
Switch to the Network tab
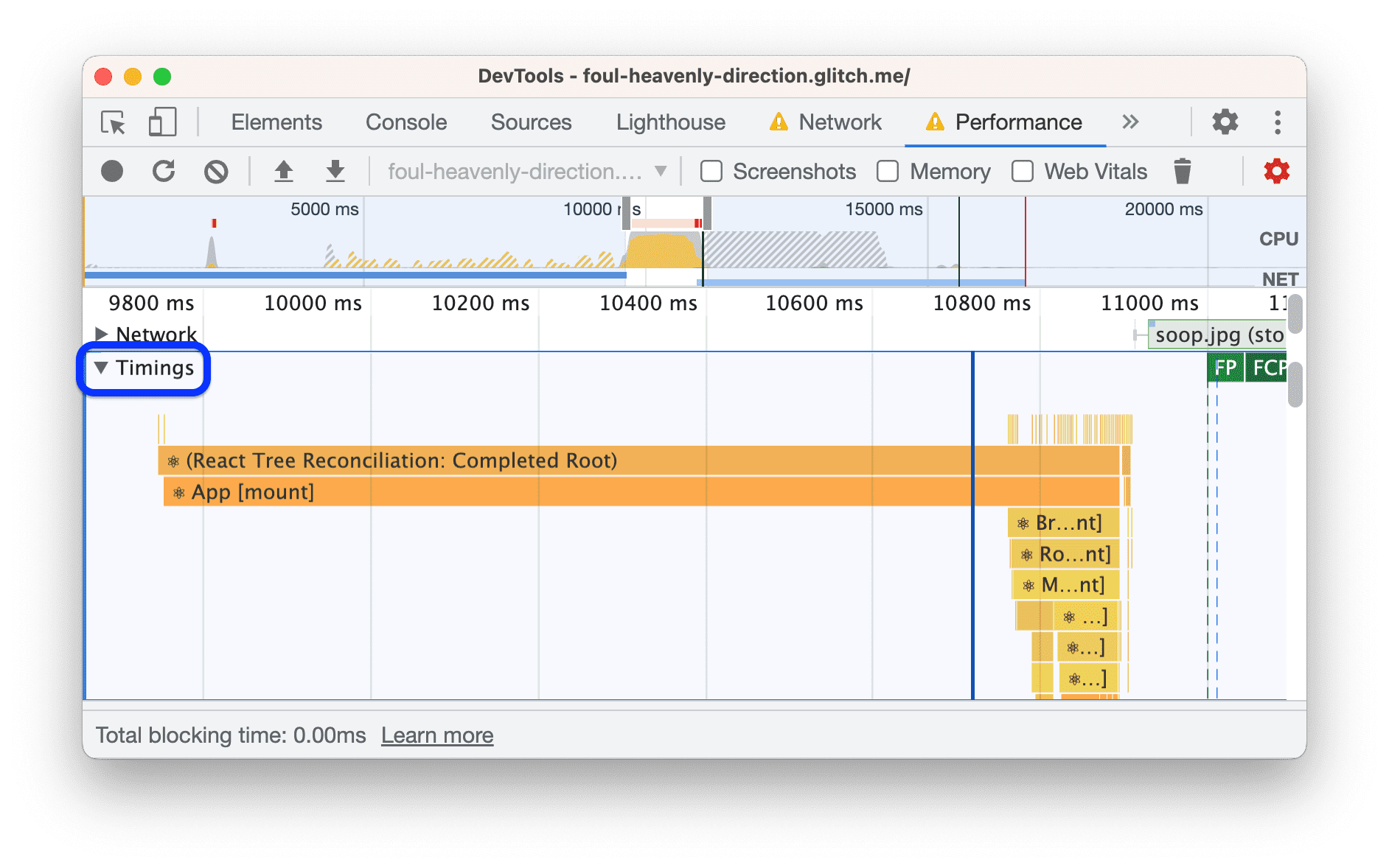click(840, 122)
